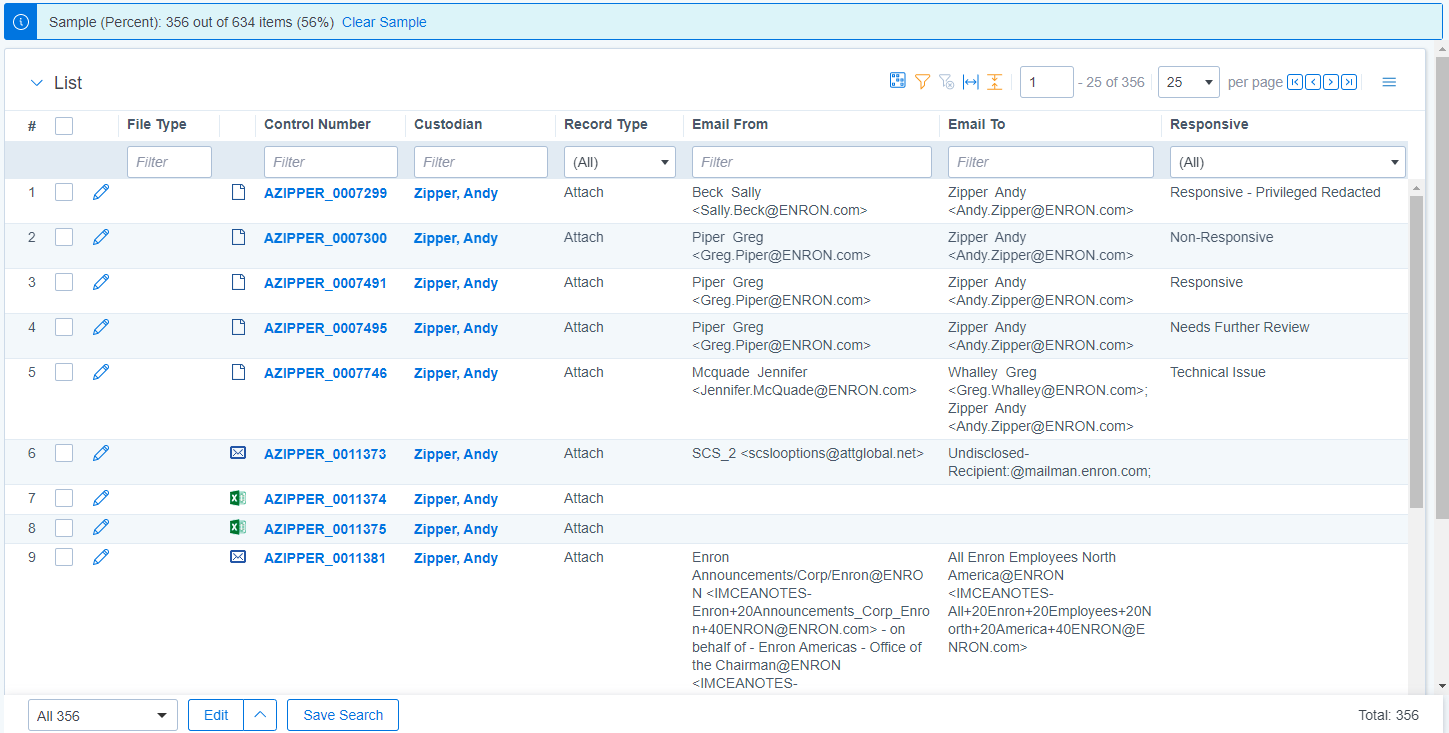Image resolution: width=1449 pixels, height=733 pixels.
Task: Click the email envelope icon for AZIPPER_0011381
Action: [x=238, y=557]
